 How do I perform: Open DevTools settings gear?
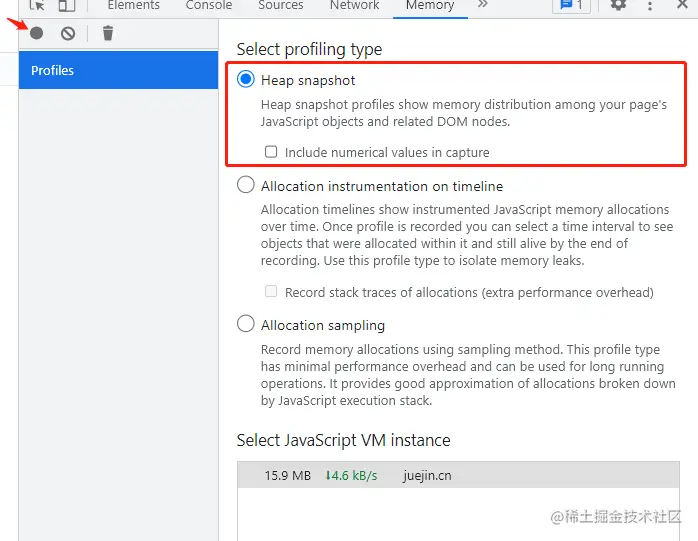[618, 5]
